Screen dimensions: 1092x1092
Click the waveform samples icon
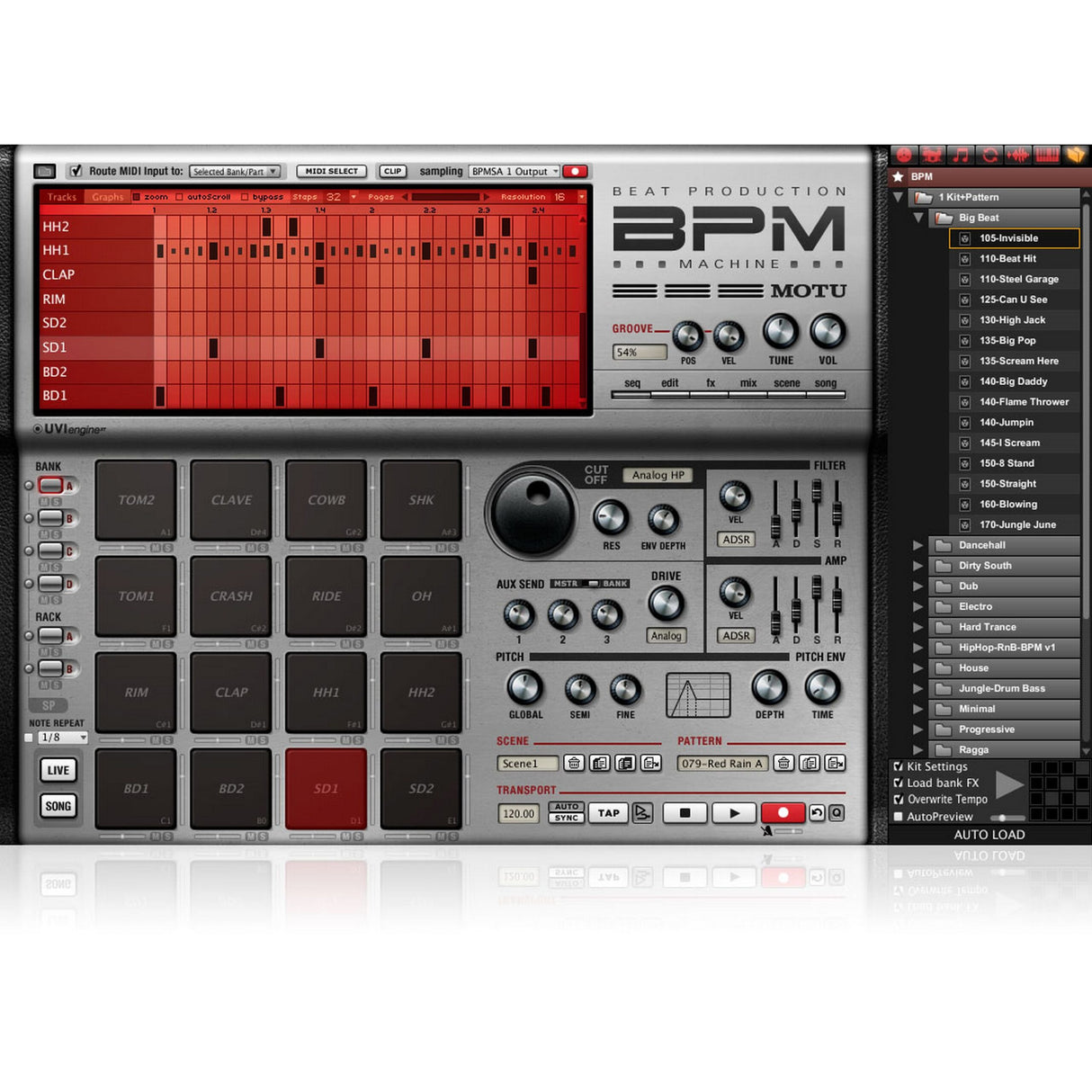[1017, 154]
